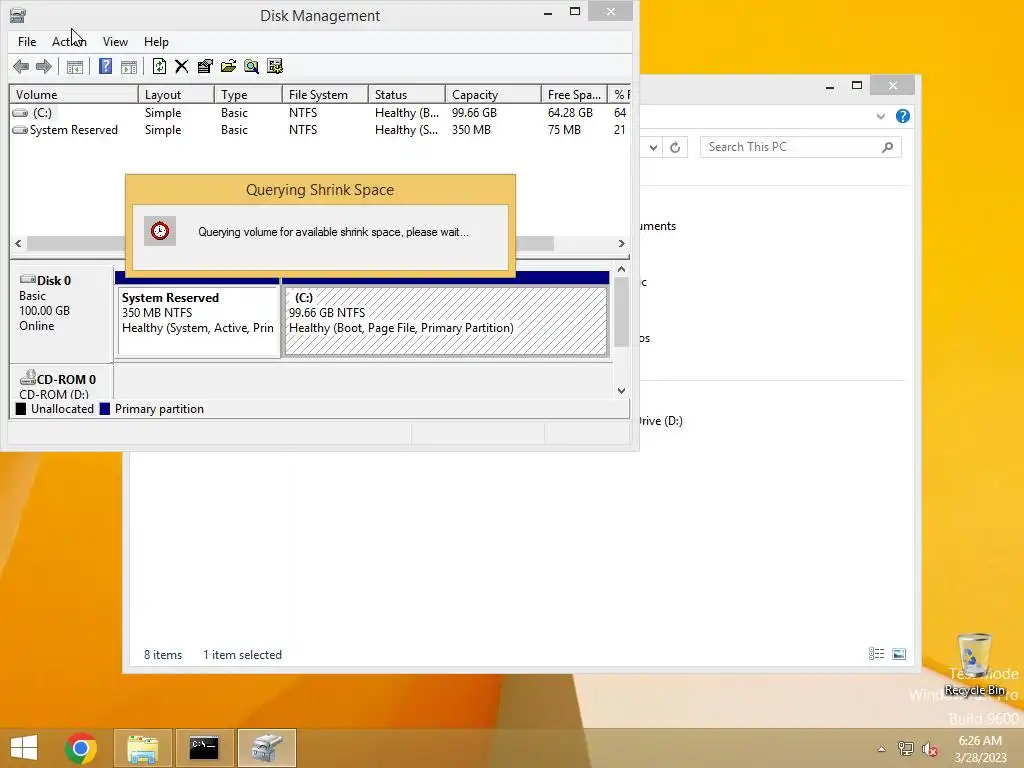Sort by the Status column header
Screen dimensions: 1024x768
coord(407,95)
